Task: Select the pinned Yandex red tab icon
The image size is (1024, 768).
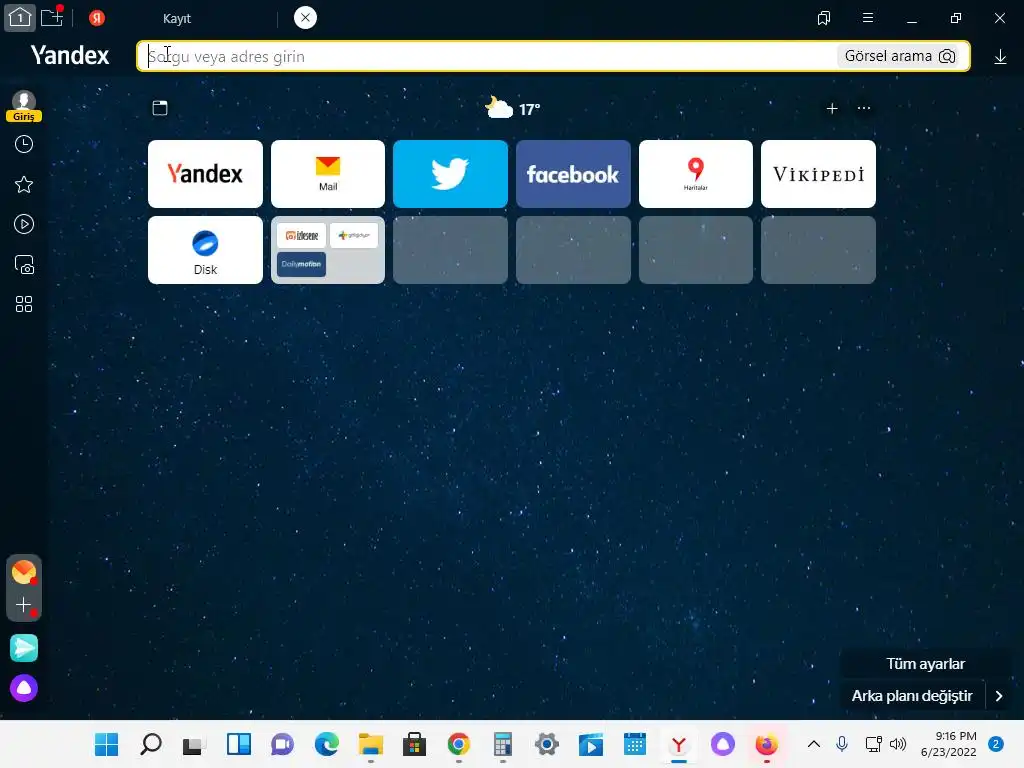Action: 97,18
